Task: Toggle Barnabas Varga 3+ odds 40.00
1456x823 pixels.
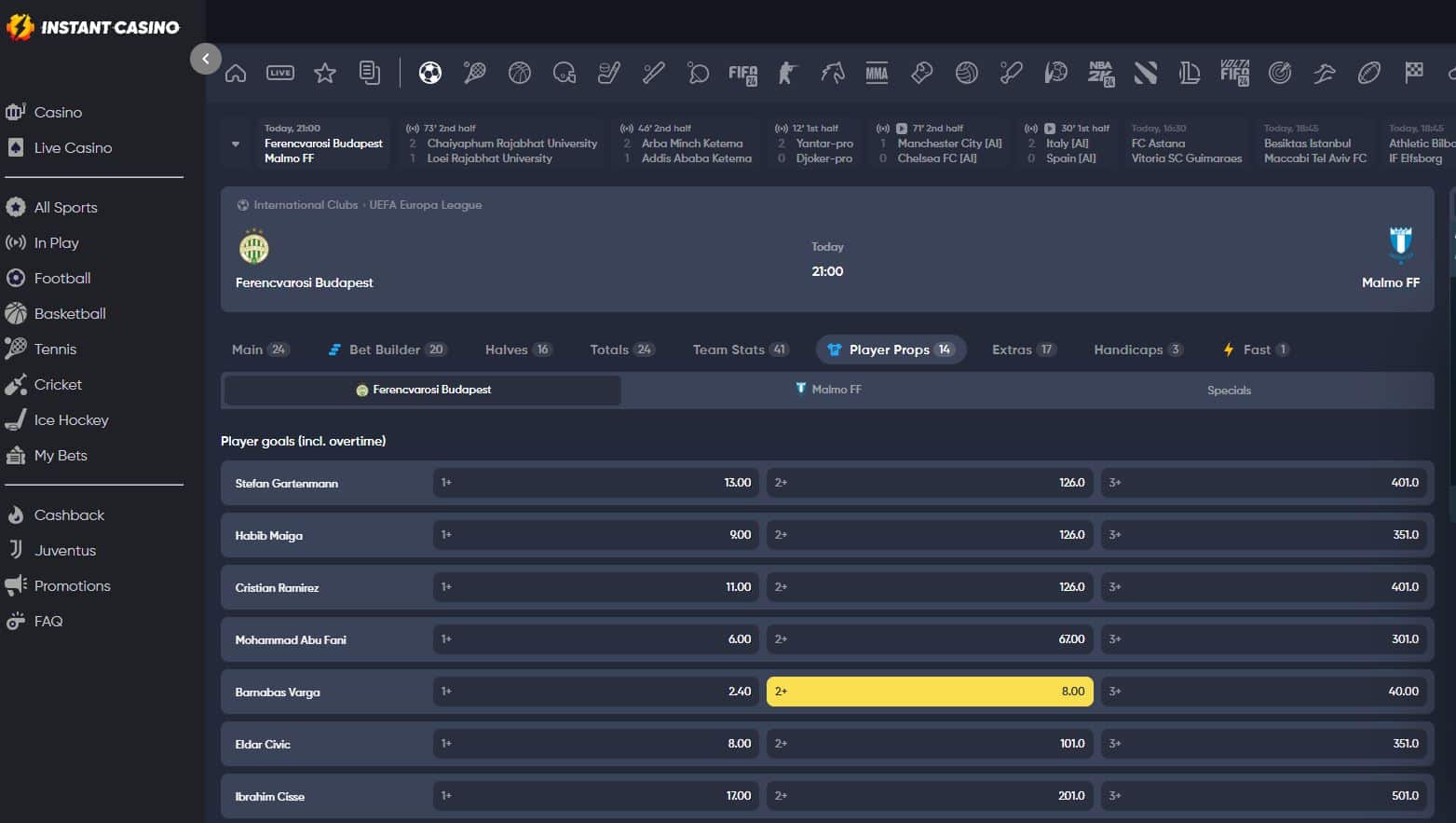Action: tap(1263, 692)
